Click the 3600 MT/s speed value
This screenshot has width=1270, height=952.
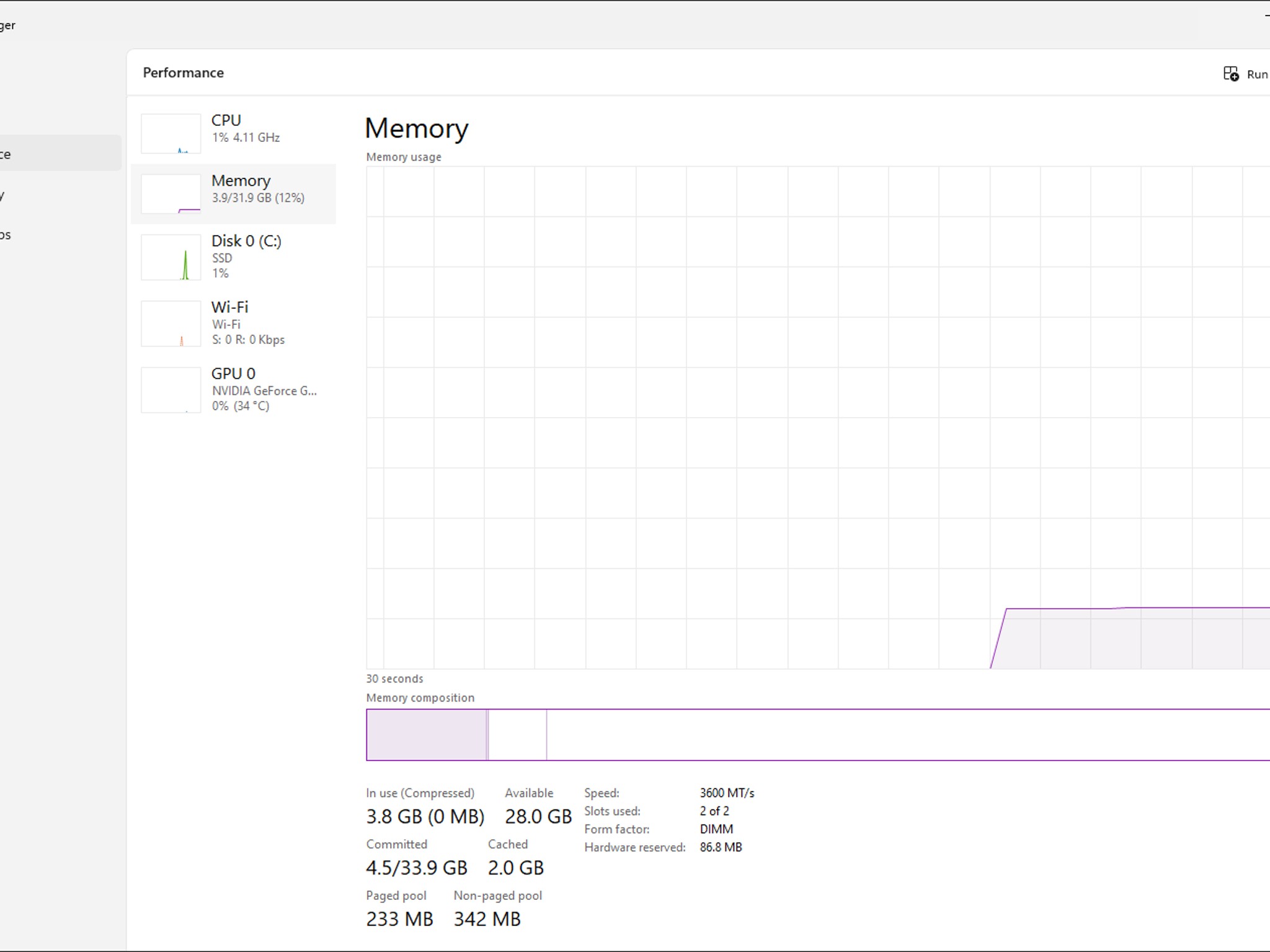pyautogui.click(x=727, y=793)
